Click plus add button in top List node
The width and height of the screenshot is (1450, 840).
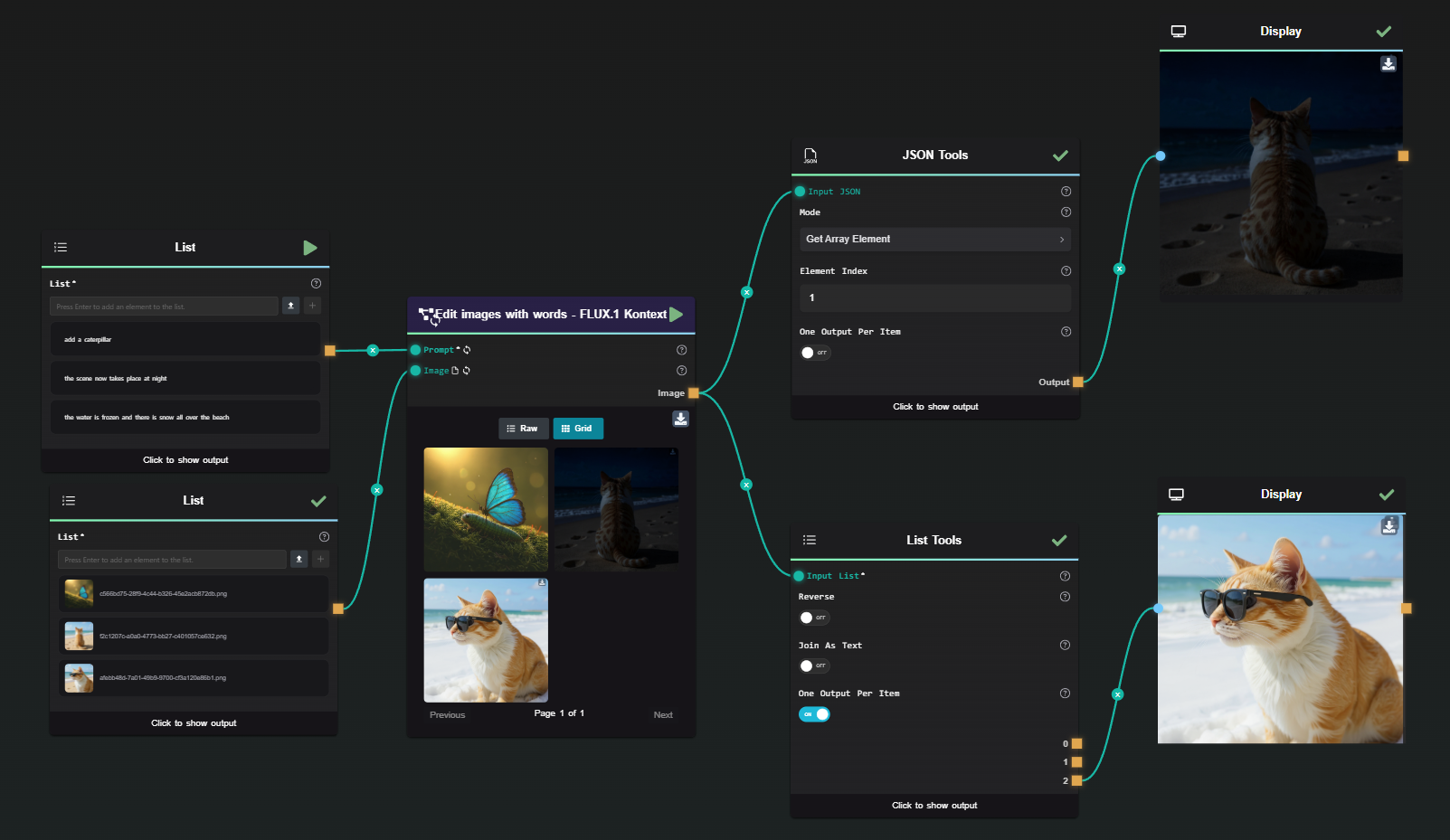312,306
